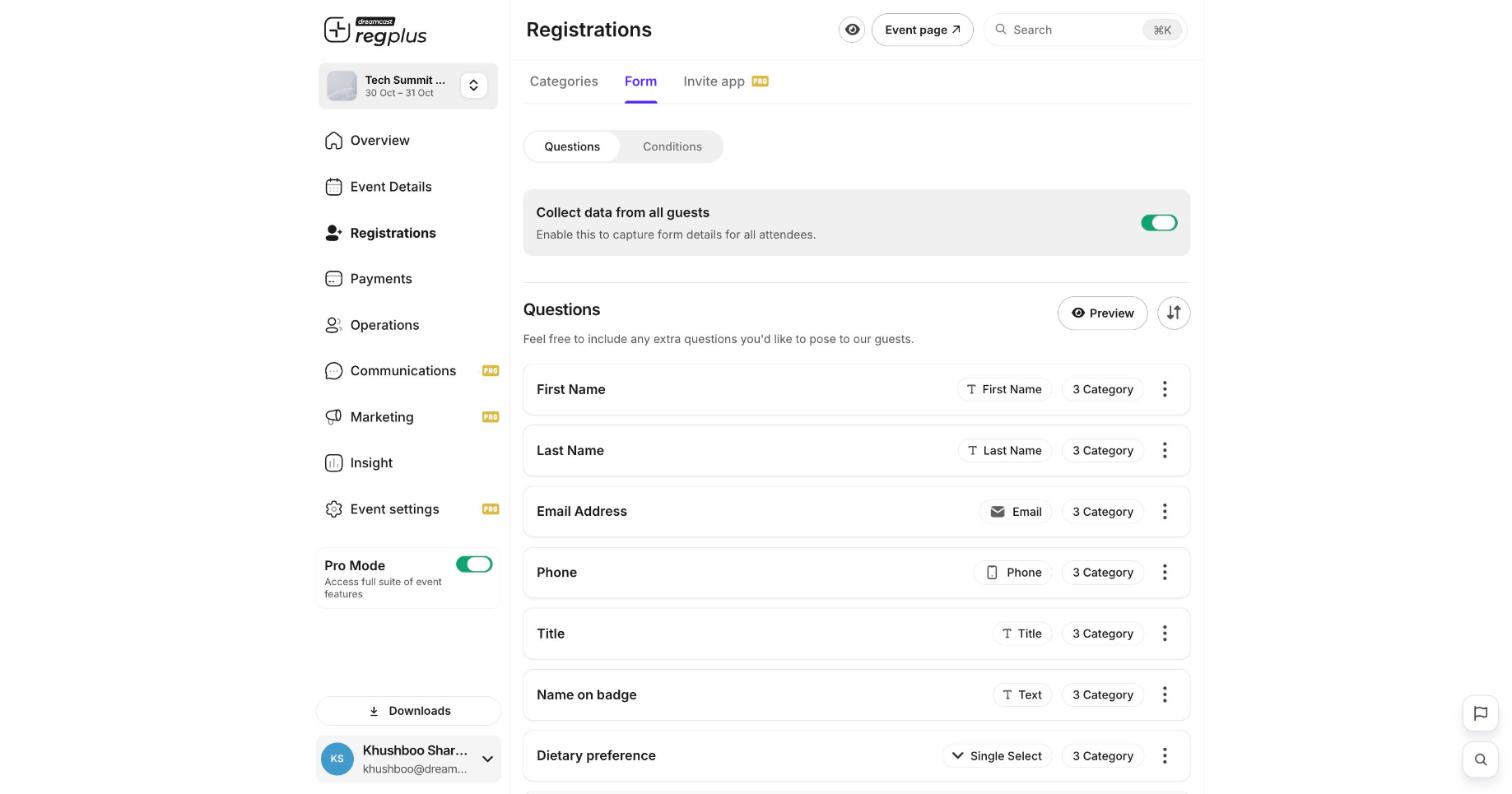Click the flag feedback icon
This screenshot has width=1512, height=794.
(1480, 713)
